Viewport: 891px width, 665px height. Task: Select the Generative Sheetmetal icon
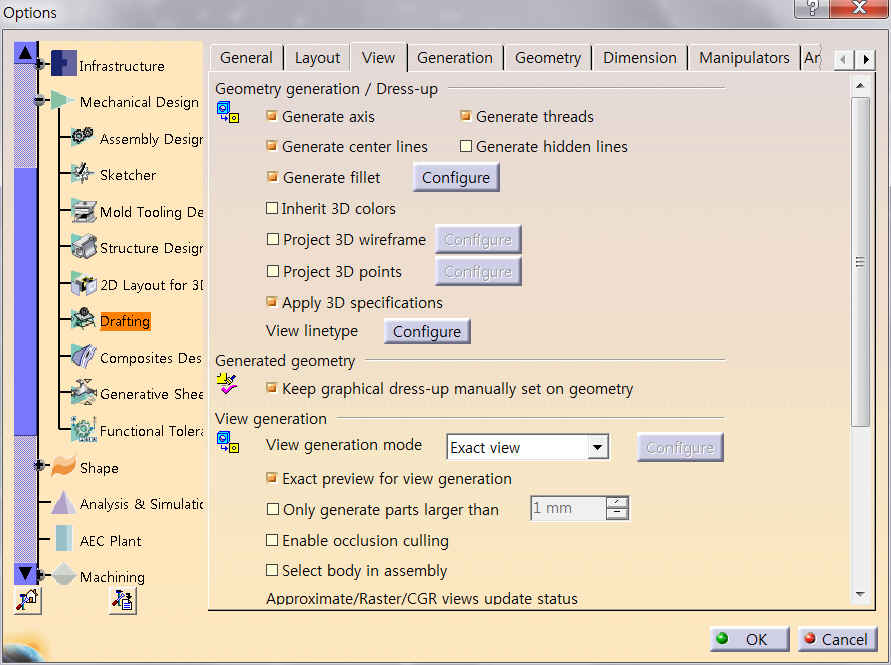pyautogui.click(x=83, y=394)
